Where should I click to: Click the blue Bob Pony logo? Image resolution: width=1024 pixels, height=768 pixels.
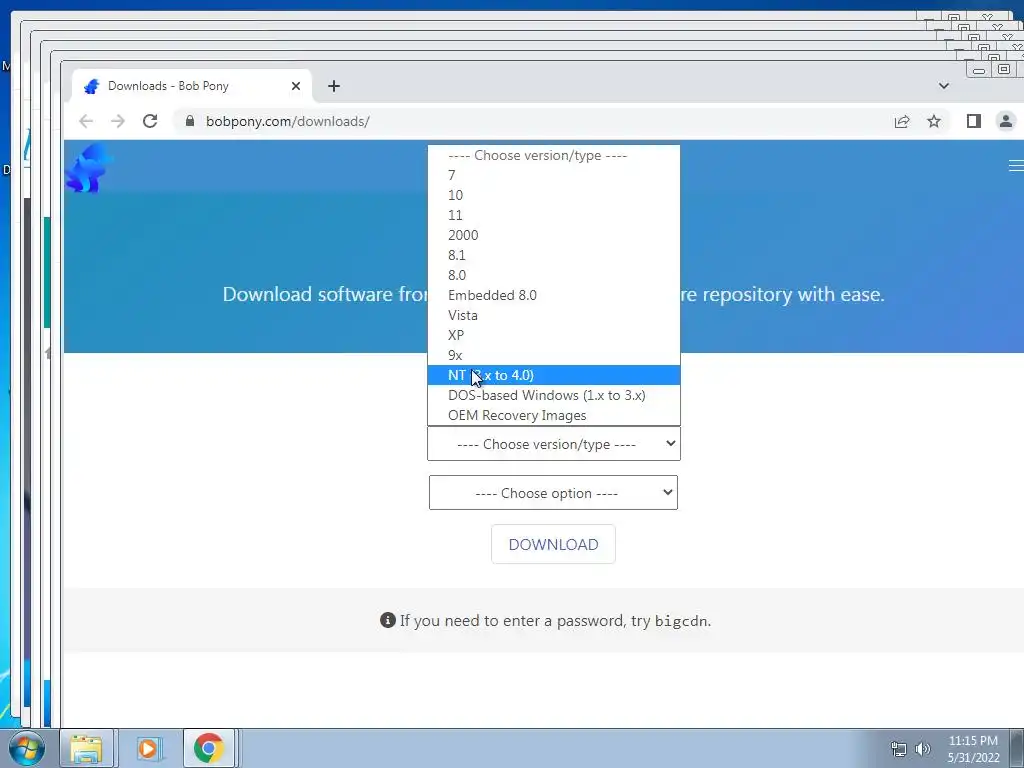89,168
